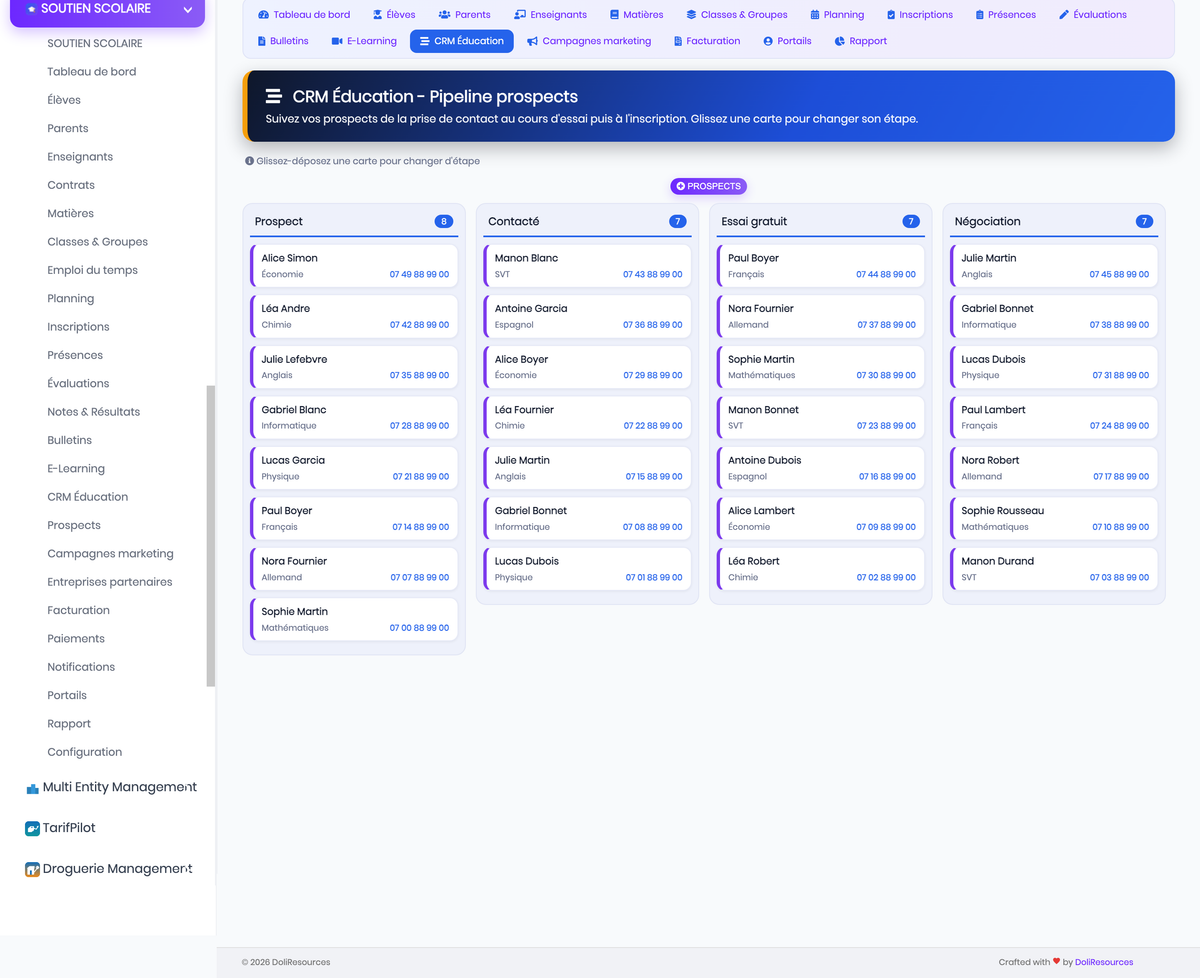The height and width of the screenshot is (978, 1200).
Task: Click the Planning calendar icon in top tabs
Action: click(x=815, y=15)
